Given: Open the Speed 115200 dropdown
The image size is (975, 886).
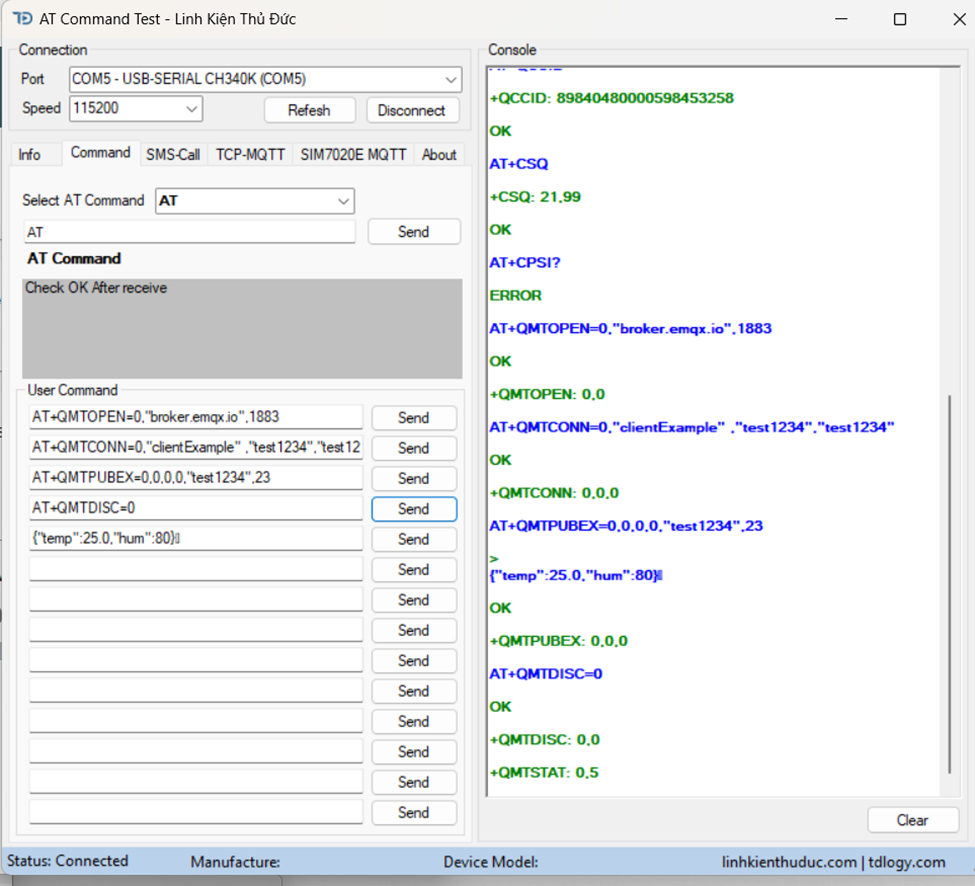Looking at the screenshot, I should 191,109.
